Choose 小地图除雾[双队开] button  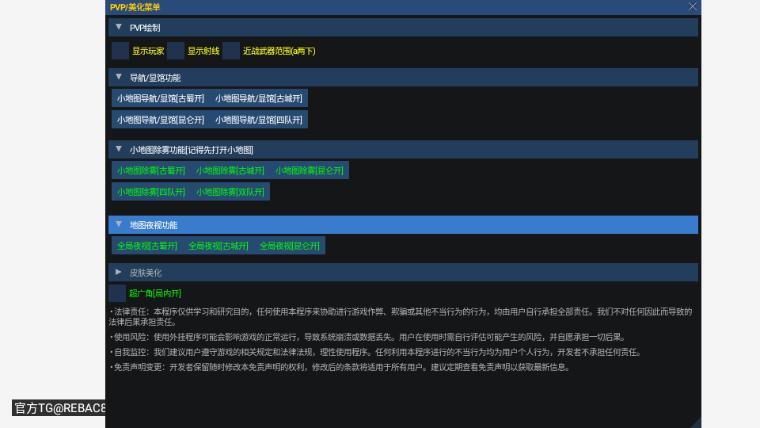230,191
